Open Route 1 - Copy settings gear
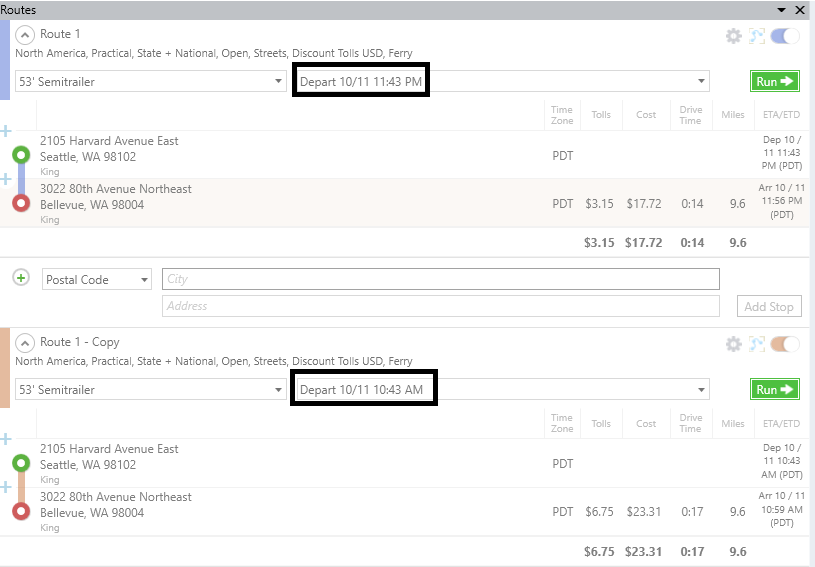This screenshot has width=815, height=567. pos(734,344)
